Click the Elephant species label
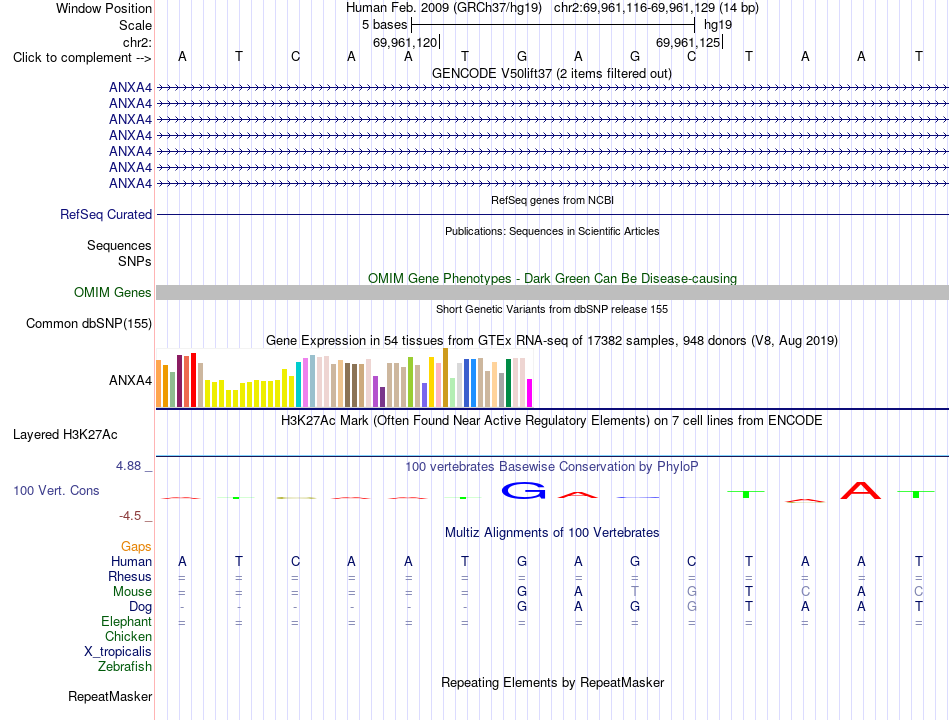This screenshot has width=950, height=720. coord(126,622)
